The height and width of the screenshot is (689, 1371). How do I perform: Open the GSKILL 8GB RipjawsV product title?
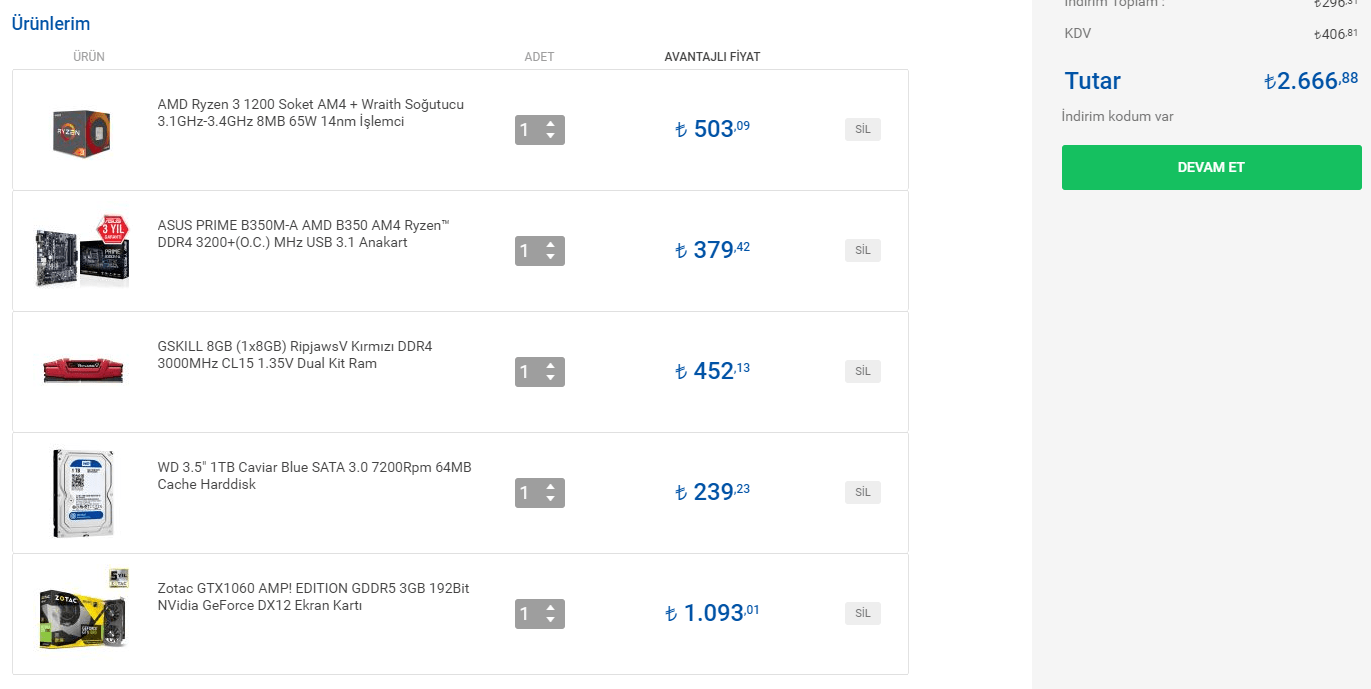pyautogui.click(x=294, y=355)
